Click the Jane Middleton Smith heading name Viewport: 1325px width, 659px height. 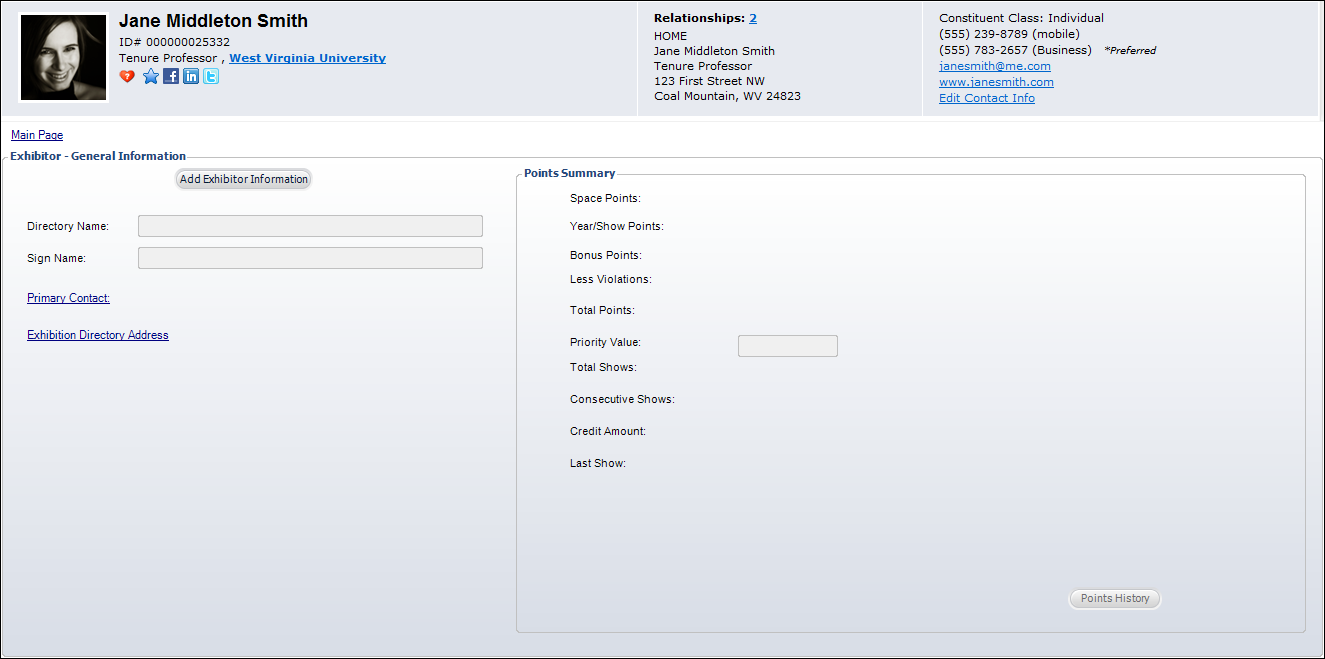coord(213,21)
